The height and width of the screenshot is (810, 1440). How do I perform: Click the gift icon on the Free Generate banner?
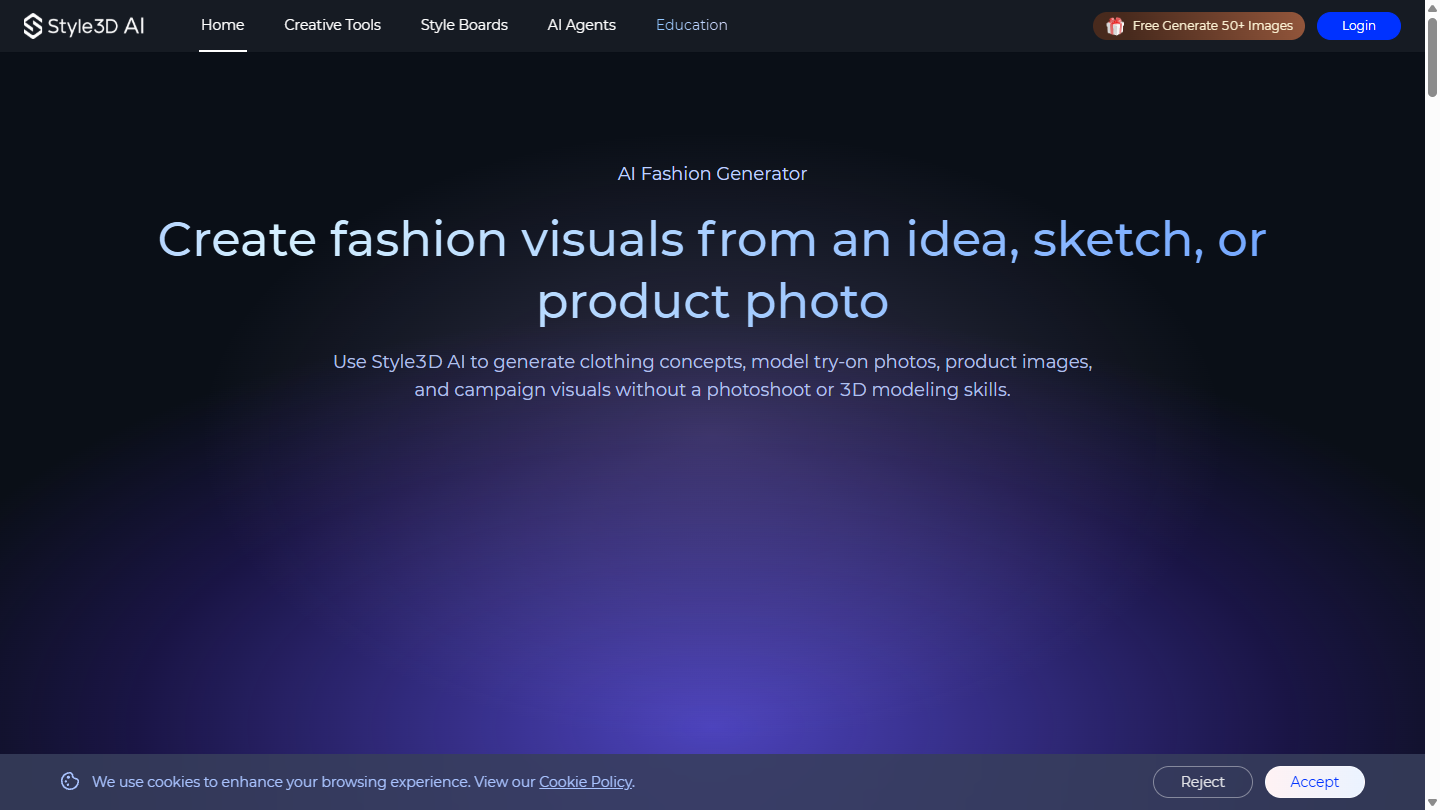coord(1115,26)
